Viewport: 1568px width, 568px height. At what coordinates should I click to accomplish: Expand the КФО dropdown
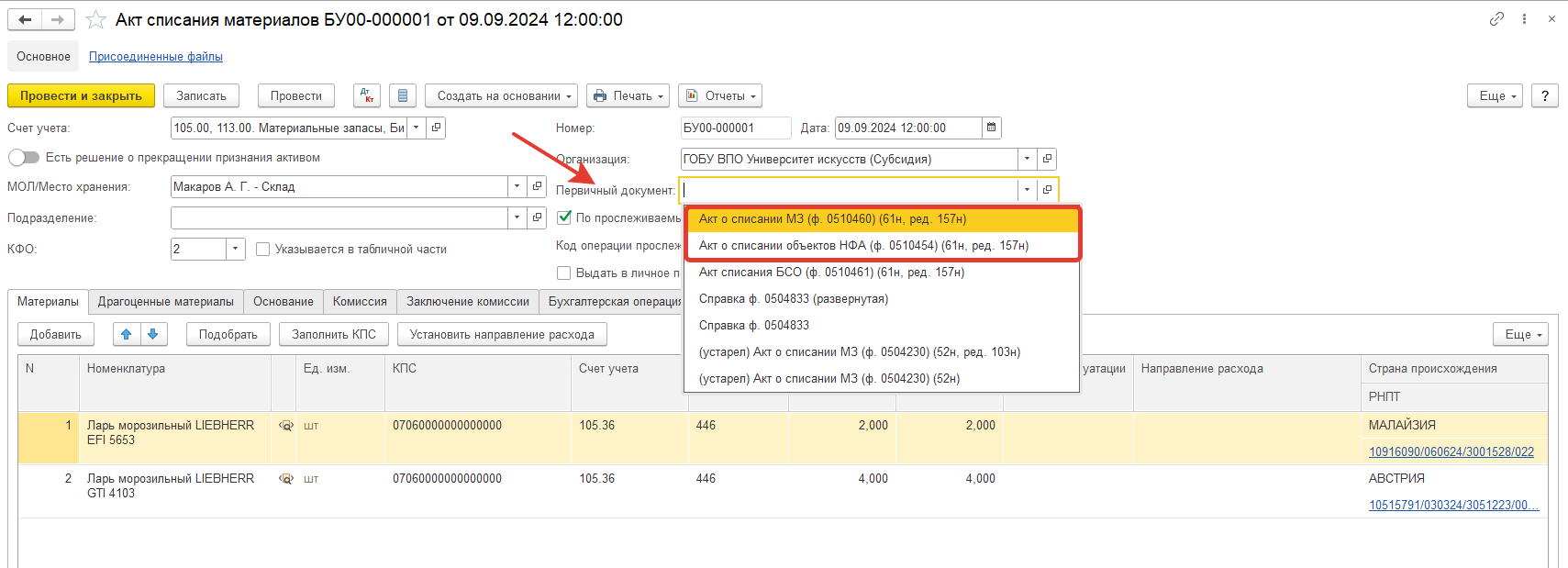tap(236, 249)
